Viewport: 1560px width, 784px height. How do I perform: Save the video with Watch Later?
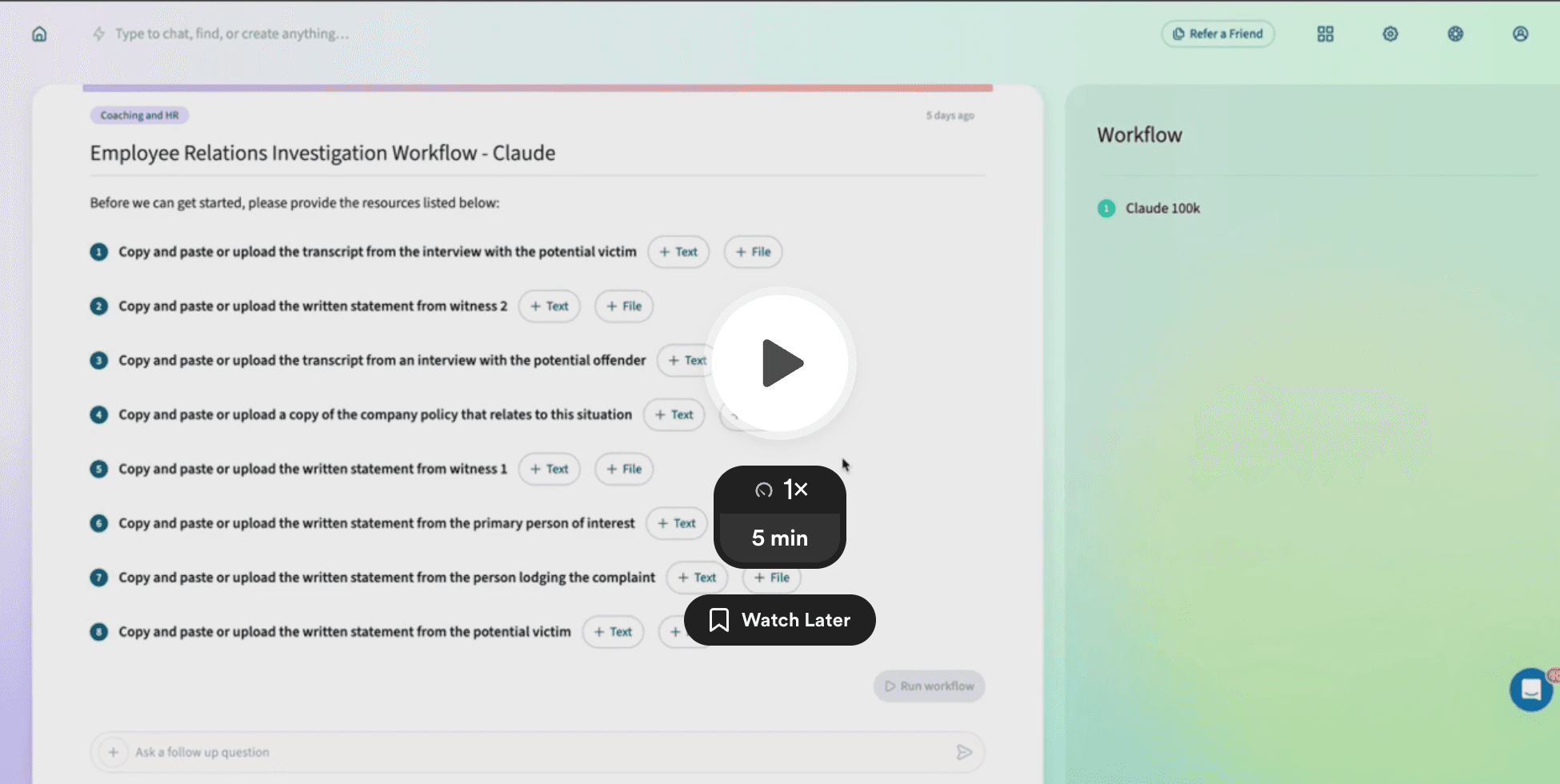point(780,620)
